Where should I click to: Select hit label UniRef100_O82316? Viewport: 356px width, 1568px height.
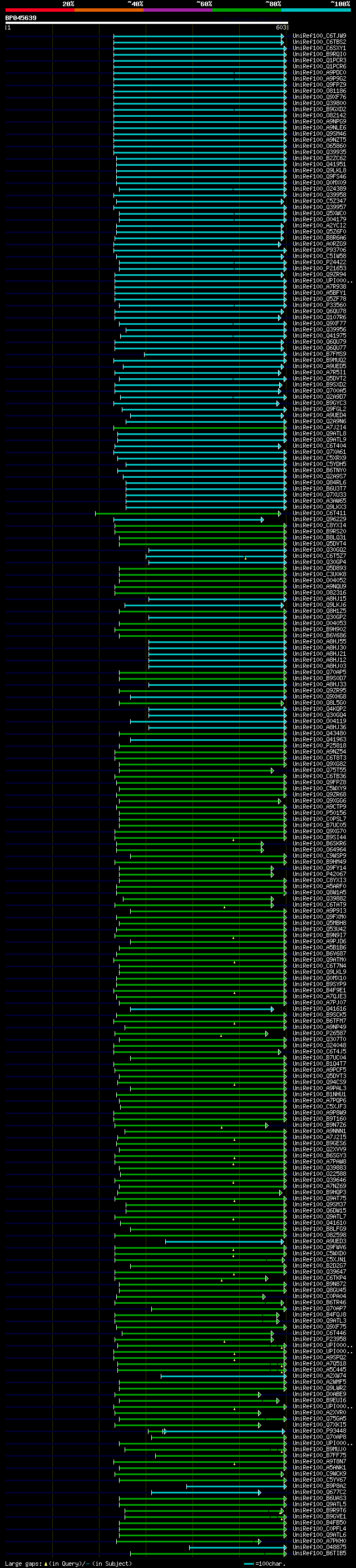click(x=319, y=593)
